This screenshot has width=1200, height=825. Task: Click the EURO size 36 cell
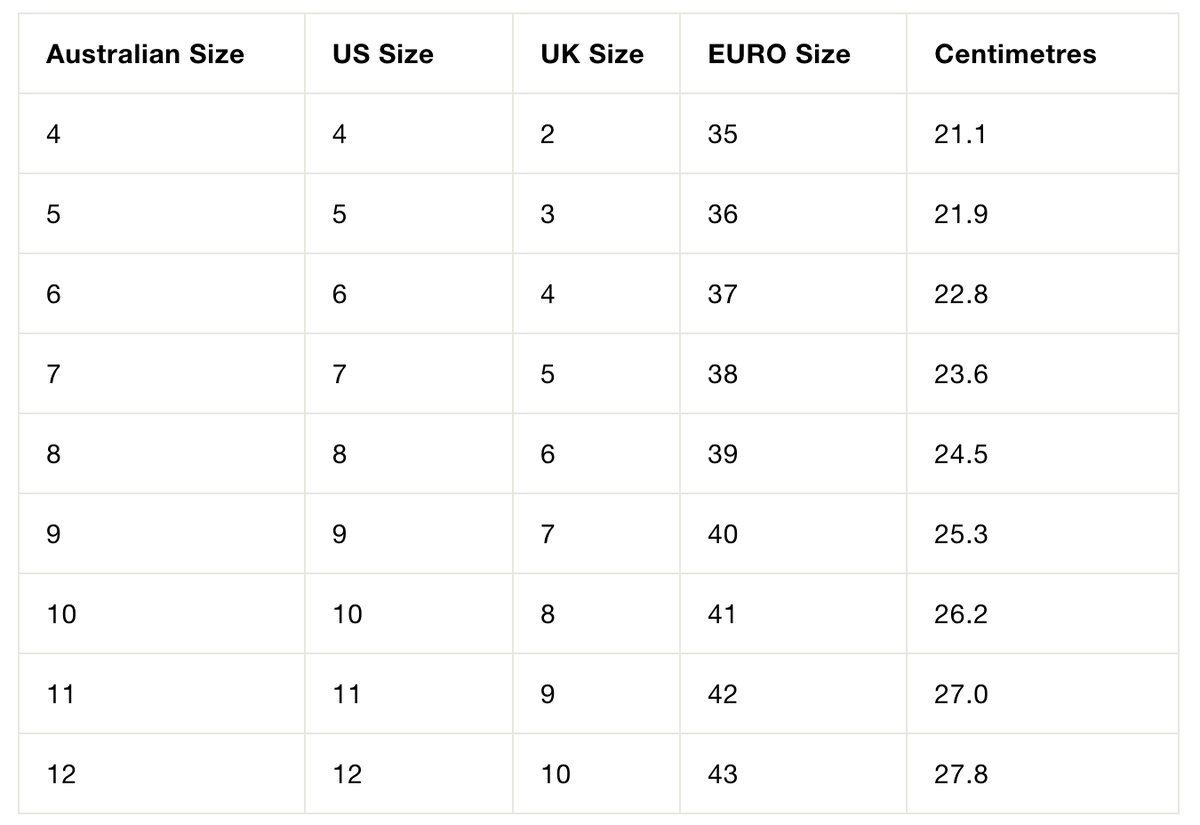point(794,214)
